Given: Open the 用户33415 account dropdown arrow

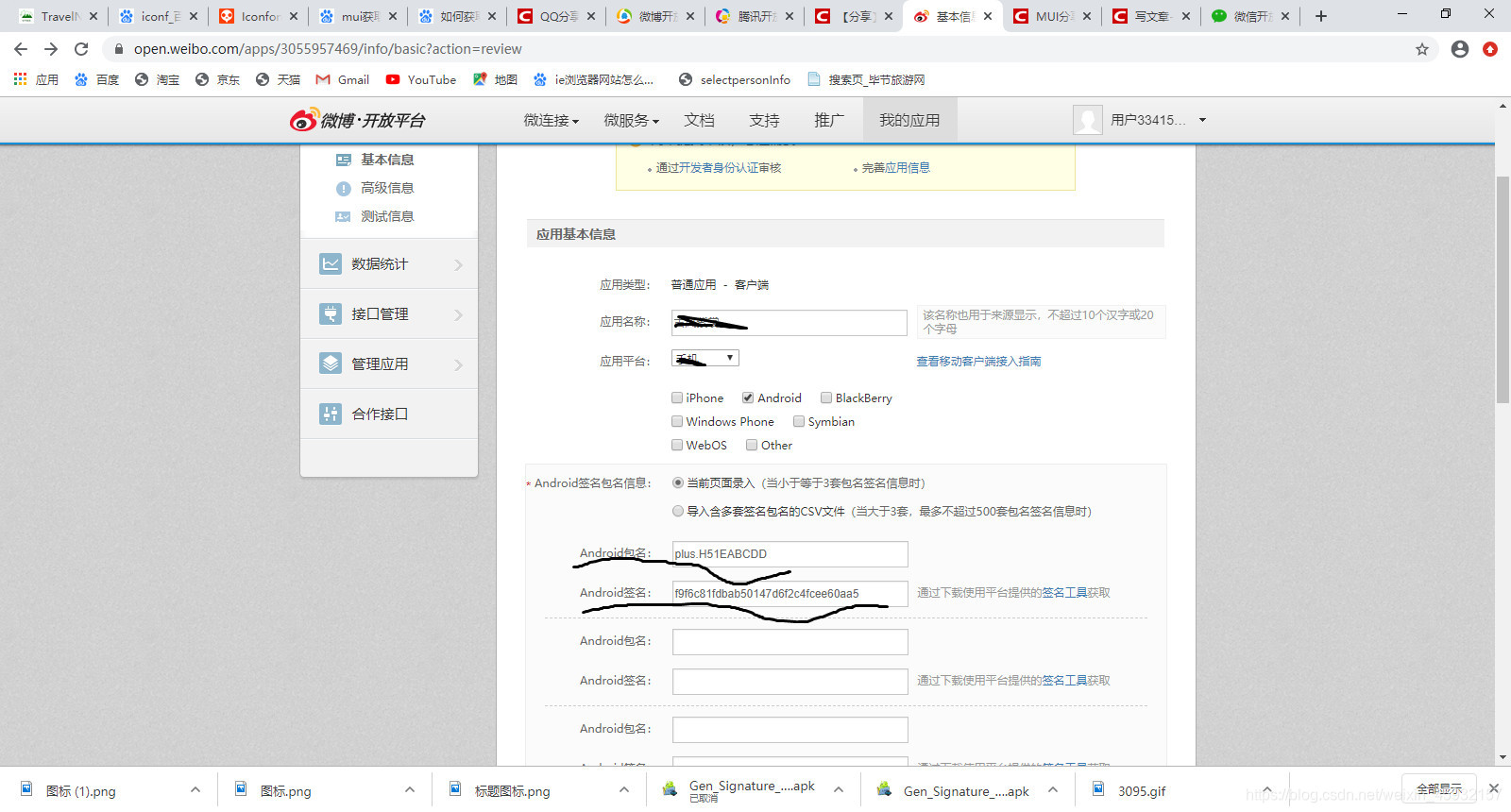Looking at the screenshot, I should [x=1202, y=120].
